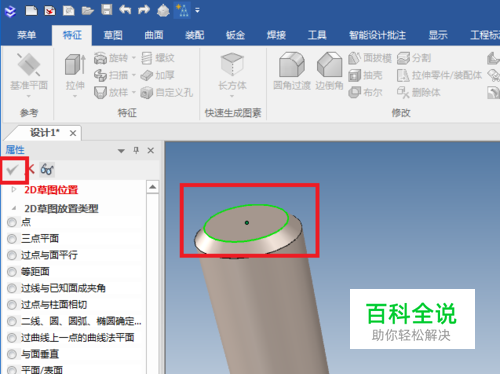Collapse the 2D草图放置类型 section
The width and height of the screenshot is (500, 374).
(14, 209)
